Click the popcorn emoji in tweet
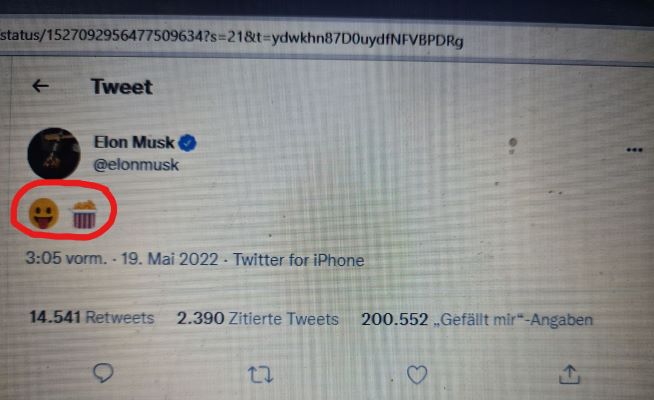This screenshot has width=654, height=400. tap(85, 213)
